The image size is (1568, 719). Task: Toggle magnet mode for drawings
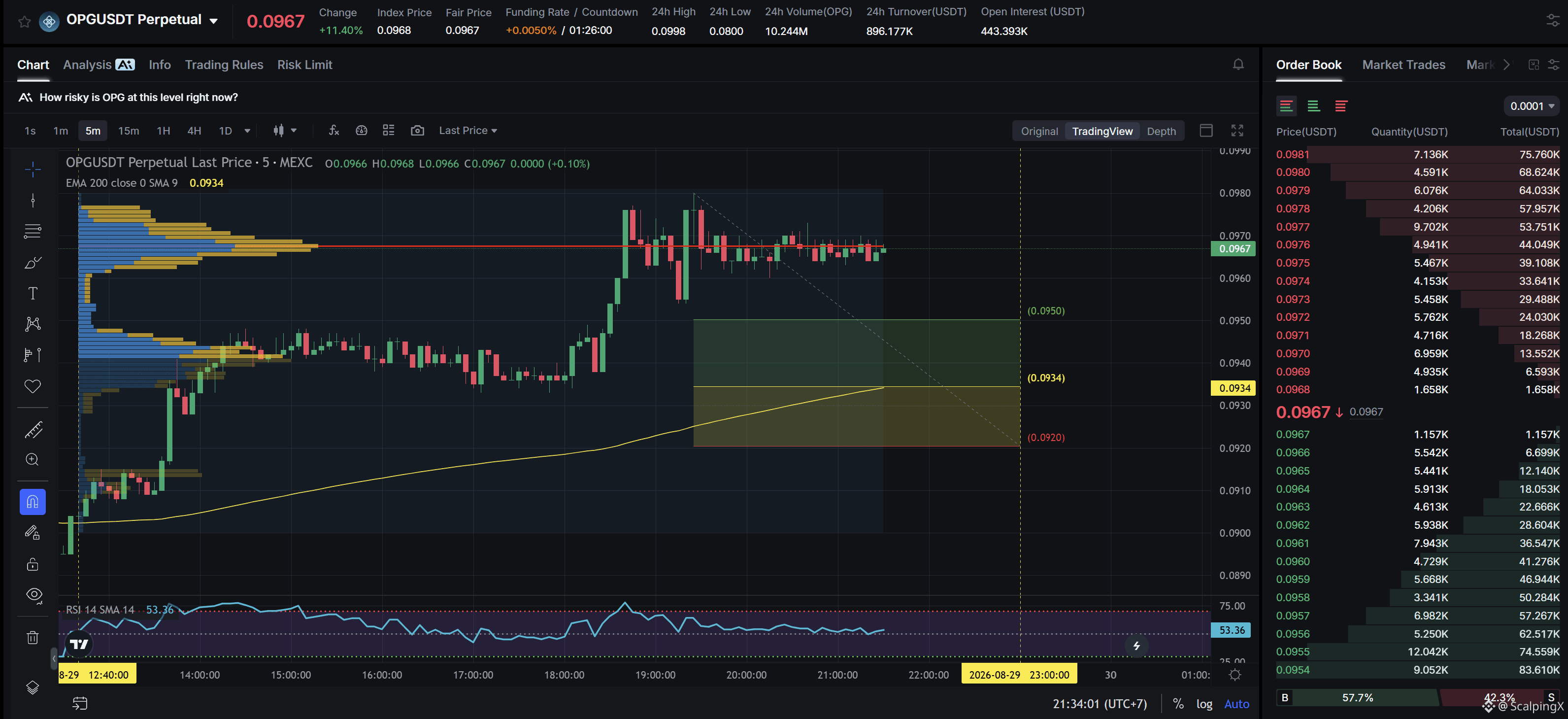pyautogui.click(x=33, y=502)
